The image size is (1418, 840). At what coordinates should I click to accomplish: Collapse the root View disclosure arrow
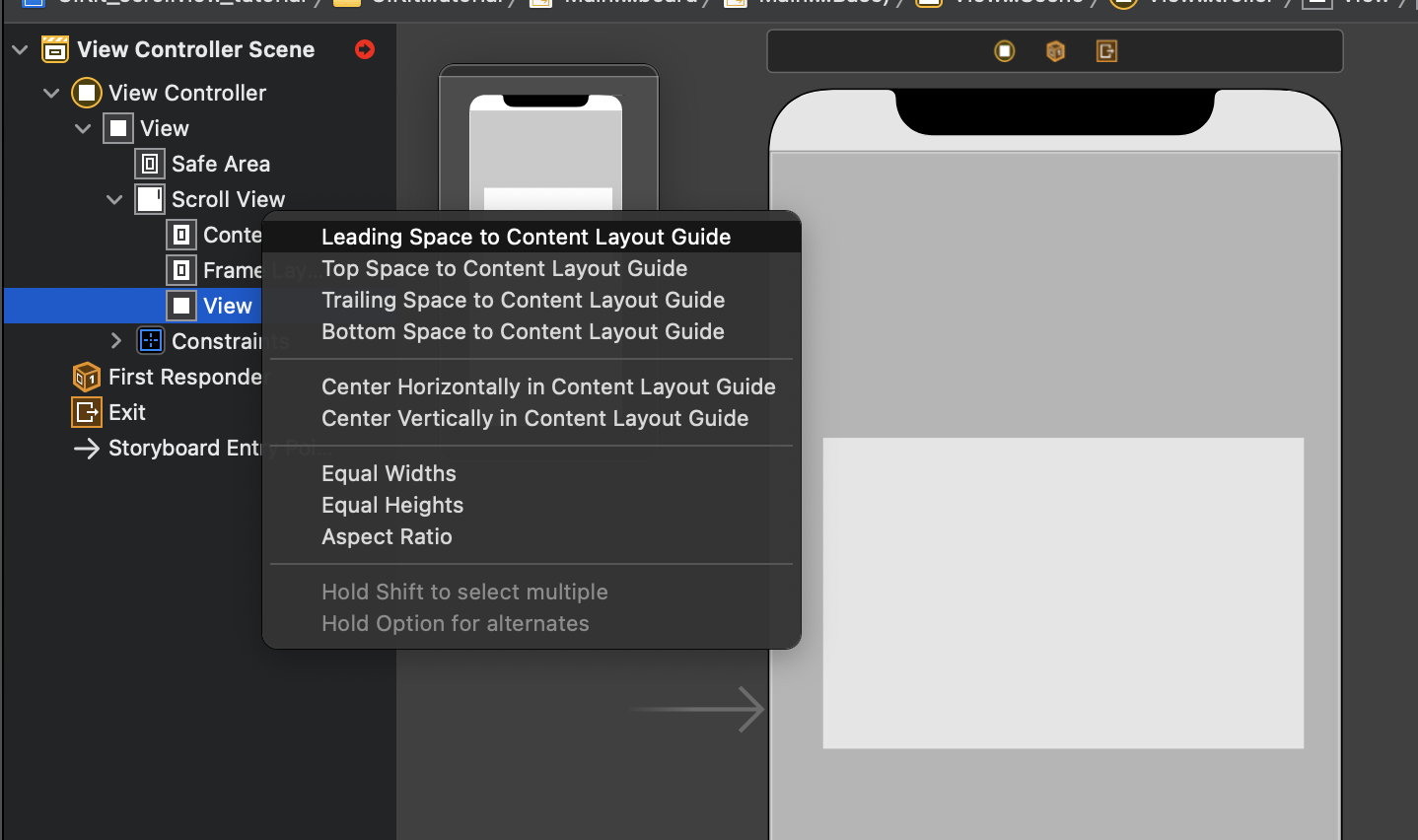pyautogui.click(x=83, y=128)
